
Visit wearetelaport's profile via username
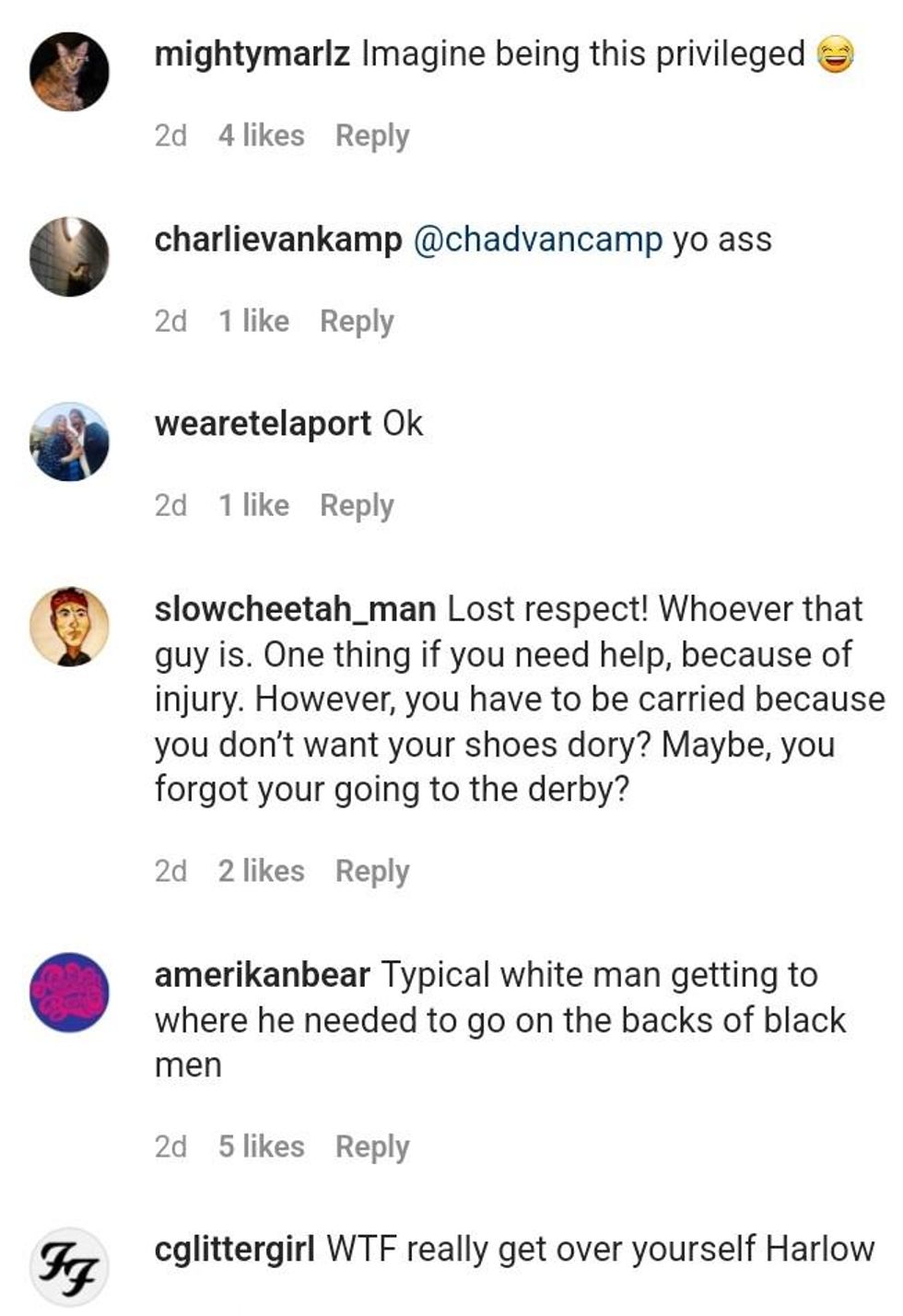coord(263,424)
